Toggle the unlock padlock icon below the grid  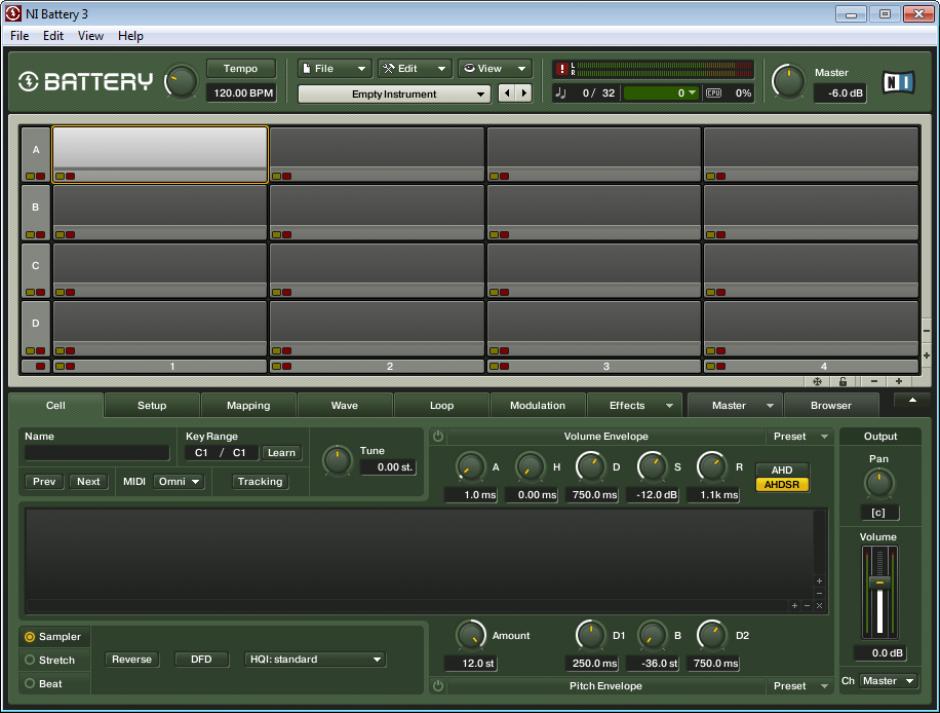[x=843, y=381]
